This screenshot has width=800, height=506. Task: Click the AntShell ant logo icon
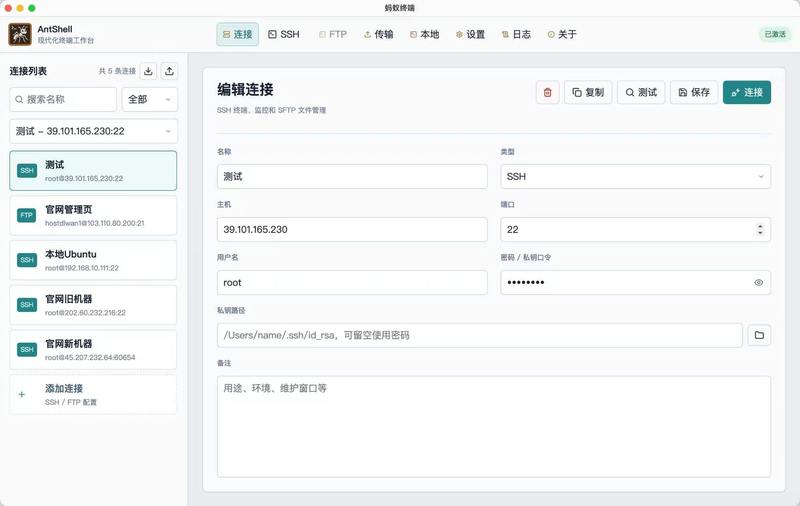pos(20,34)
